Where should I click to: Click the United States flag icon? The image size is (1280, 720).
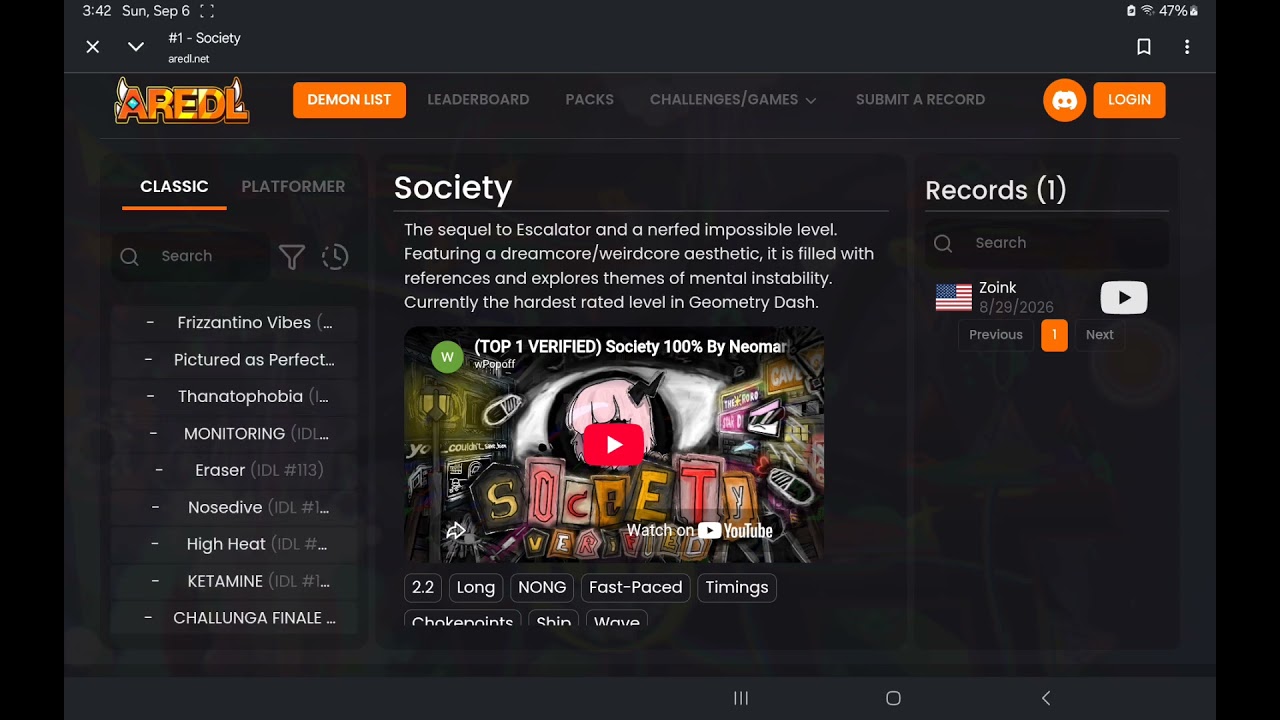954,297
